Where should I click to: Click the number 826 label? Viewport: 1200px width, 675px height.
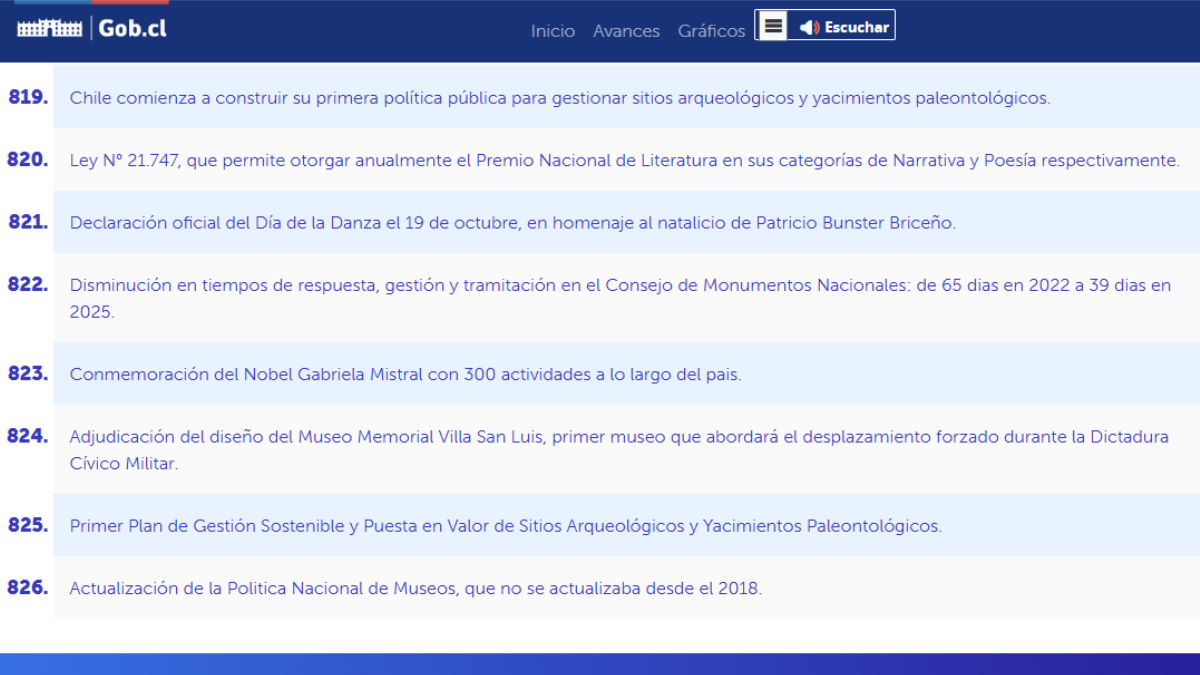28,588
